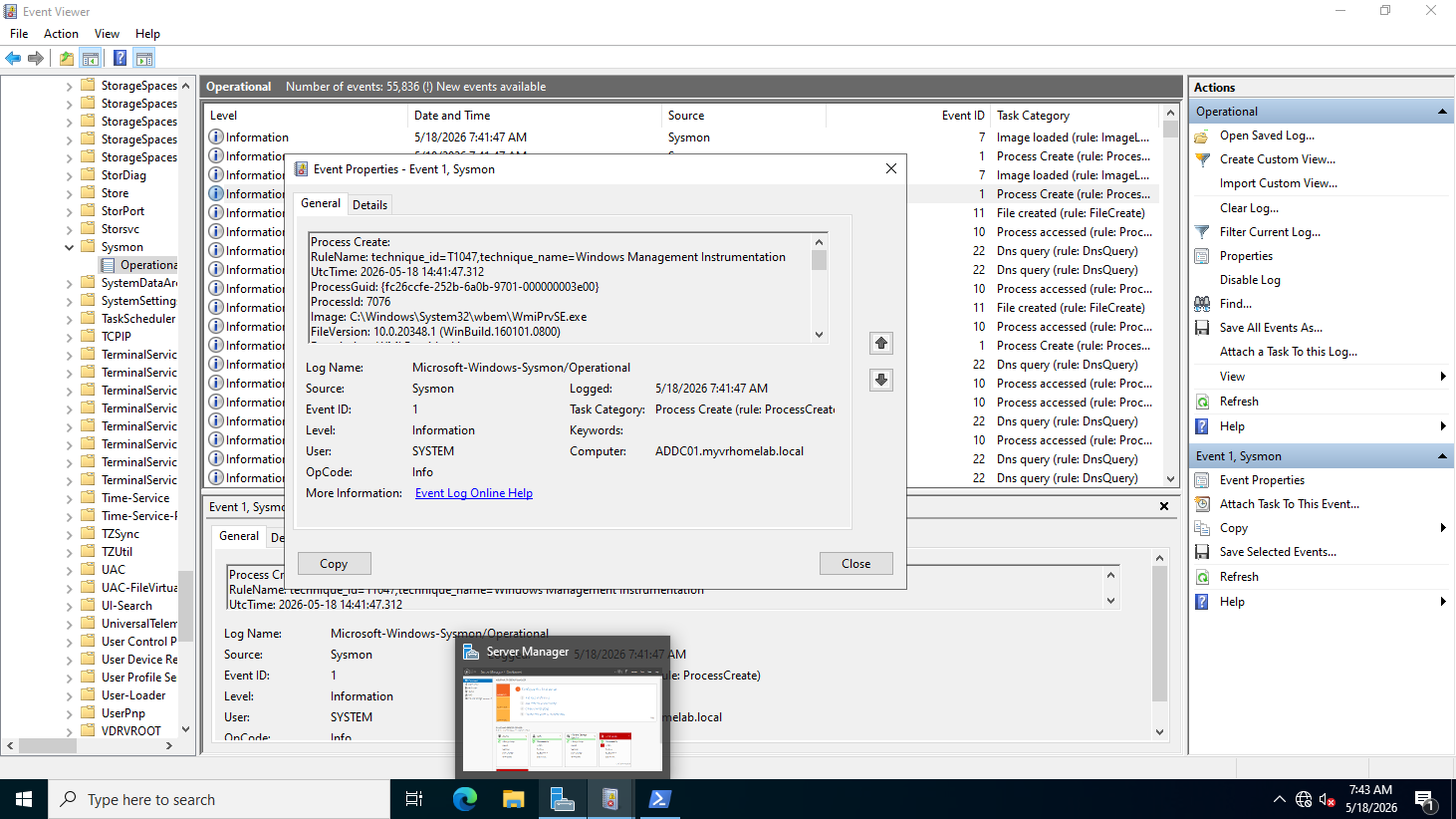The height and width of the screenshot is (819, 1456).
Task: Click the Back arrow toolbar icon
Action: pos(13,58)
